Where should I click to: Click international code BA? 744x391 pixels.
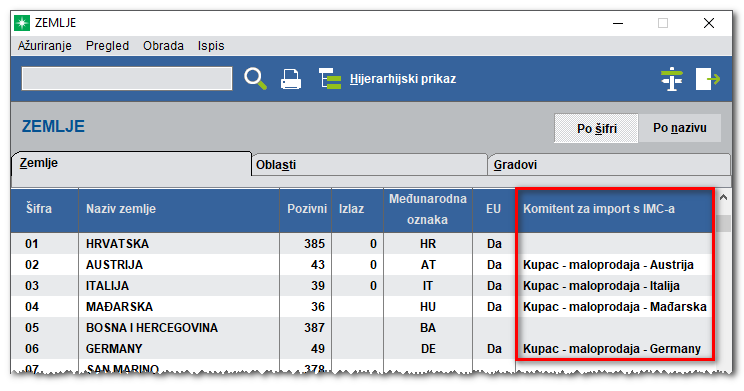coord(428,327)
